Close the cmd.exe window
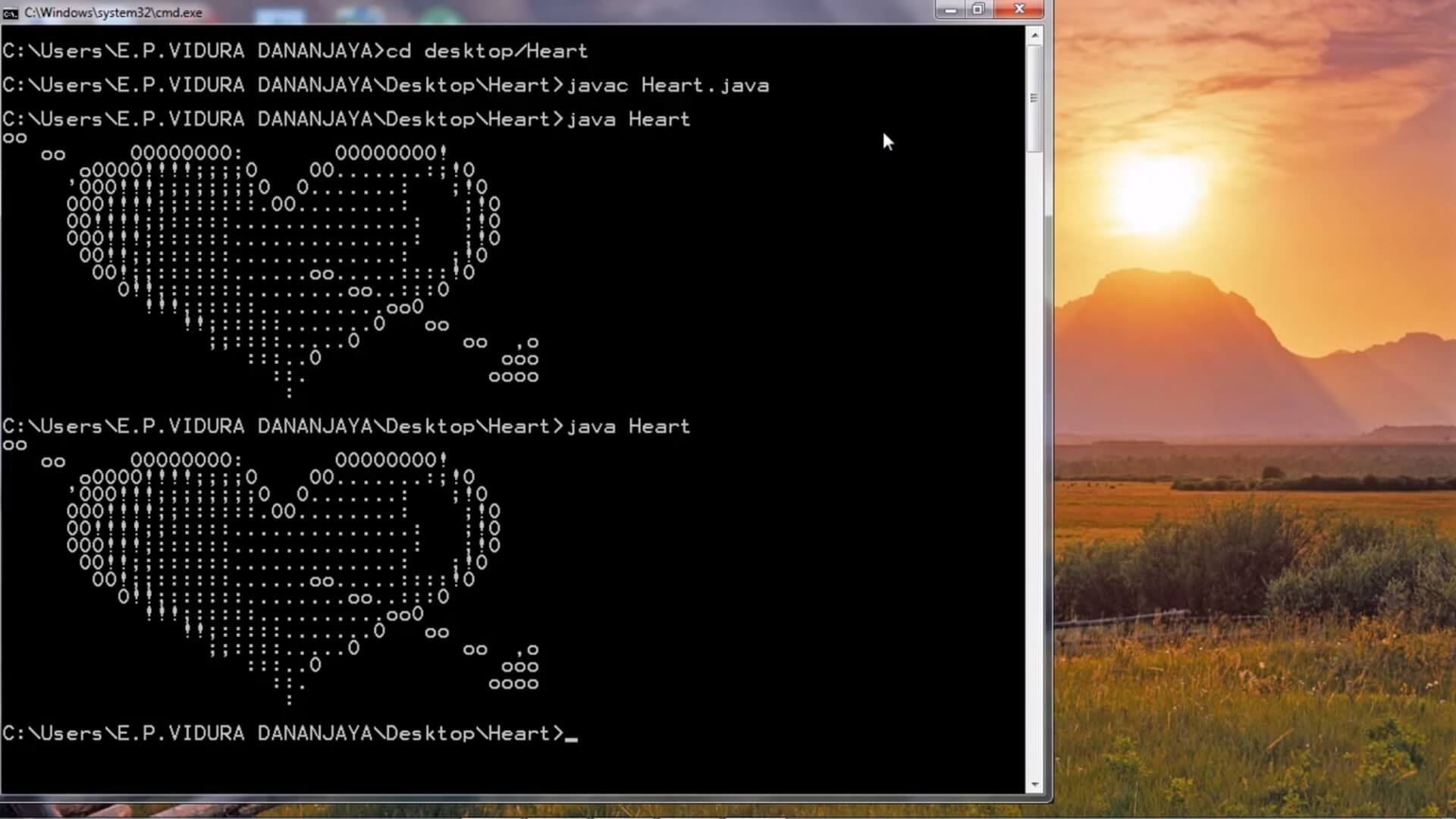Viewport: 1456px width, 819px height. 1018,10
